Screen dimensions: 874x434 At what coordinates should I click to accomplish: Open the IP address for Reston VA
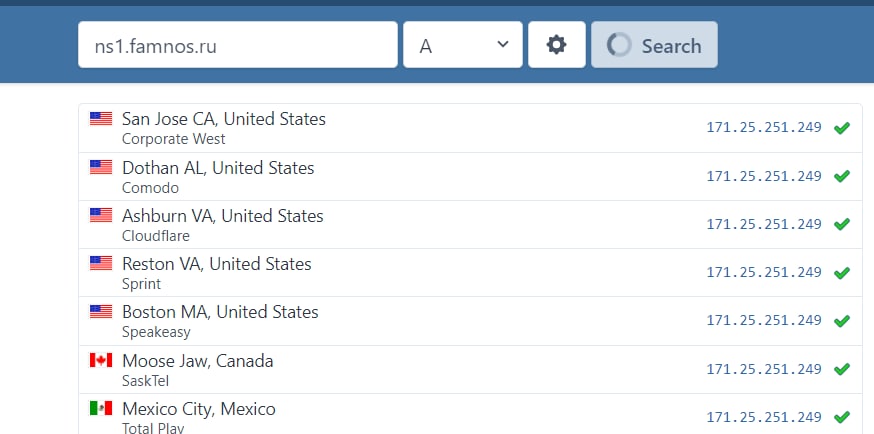(764, 272)
